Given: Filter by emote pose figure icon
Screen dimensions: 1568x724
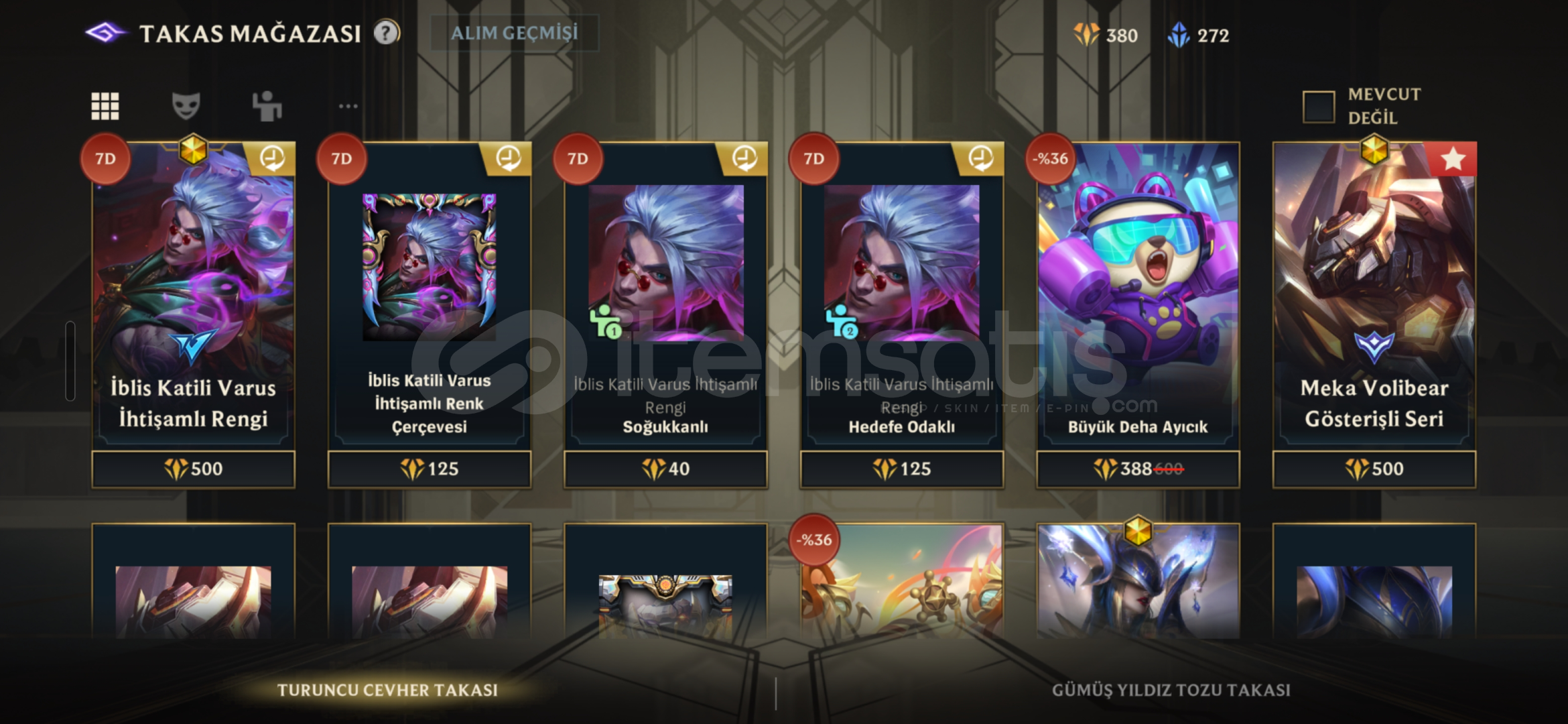Looking at the screenshot, I should click(267, 106).
